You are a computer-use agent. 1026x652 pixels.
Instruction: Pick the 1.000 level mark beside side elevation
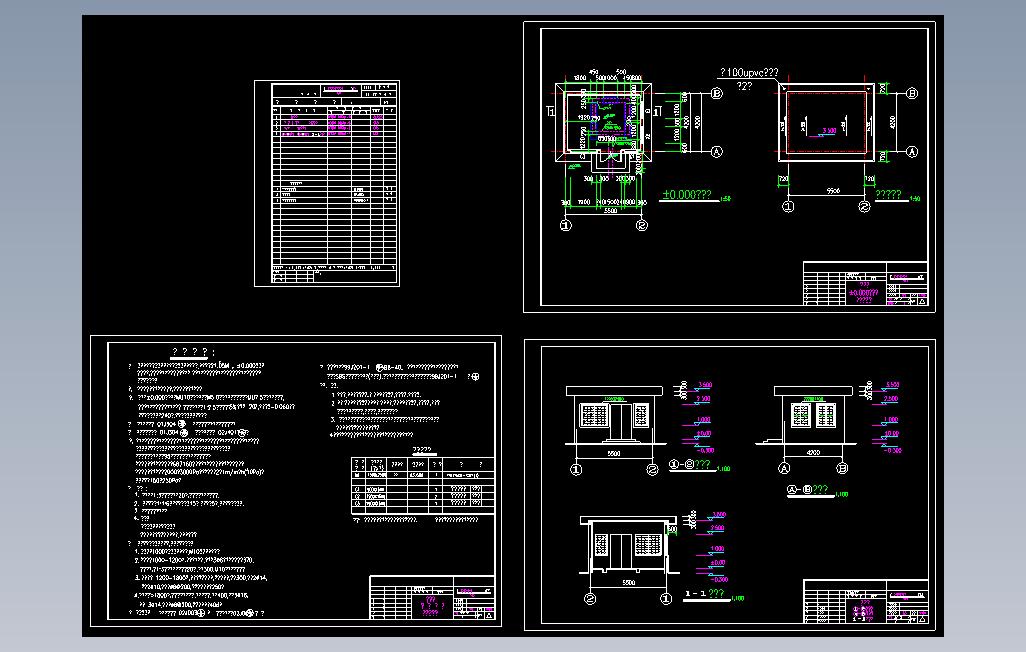coord(890,420)
